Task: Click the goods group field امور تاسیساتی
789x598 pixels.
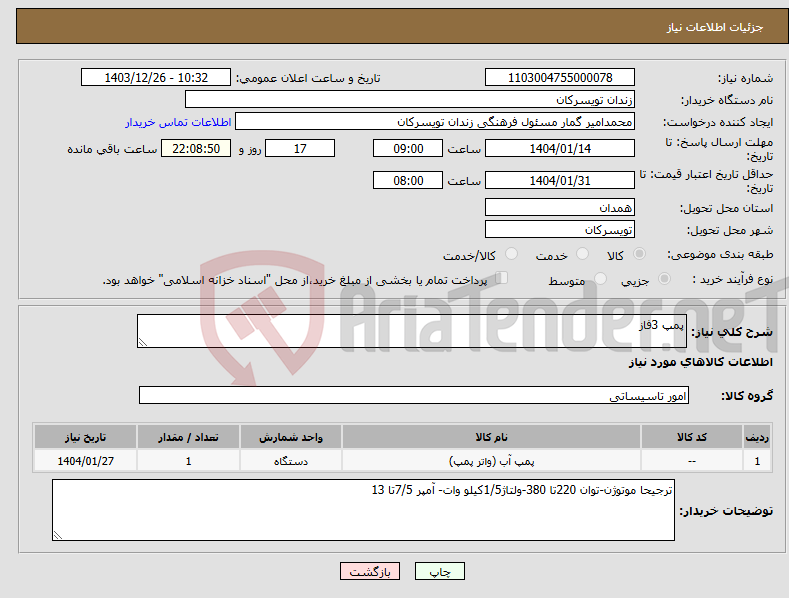Action: [414, 396]
